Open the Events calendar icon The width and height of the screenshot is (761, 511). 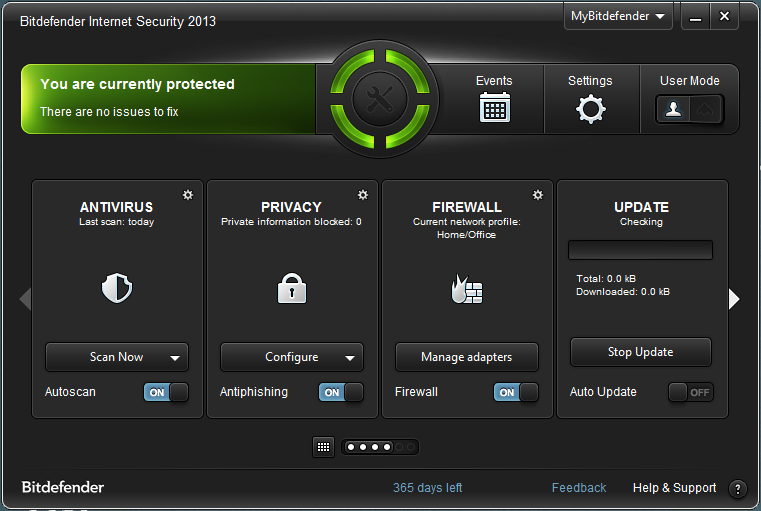[494, 107]
